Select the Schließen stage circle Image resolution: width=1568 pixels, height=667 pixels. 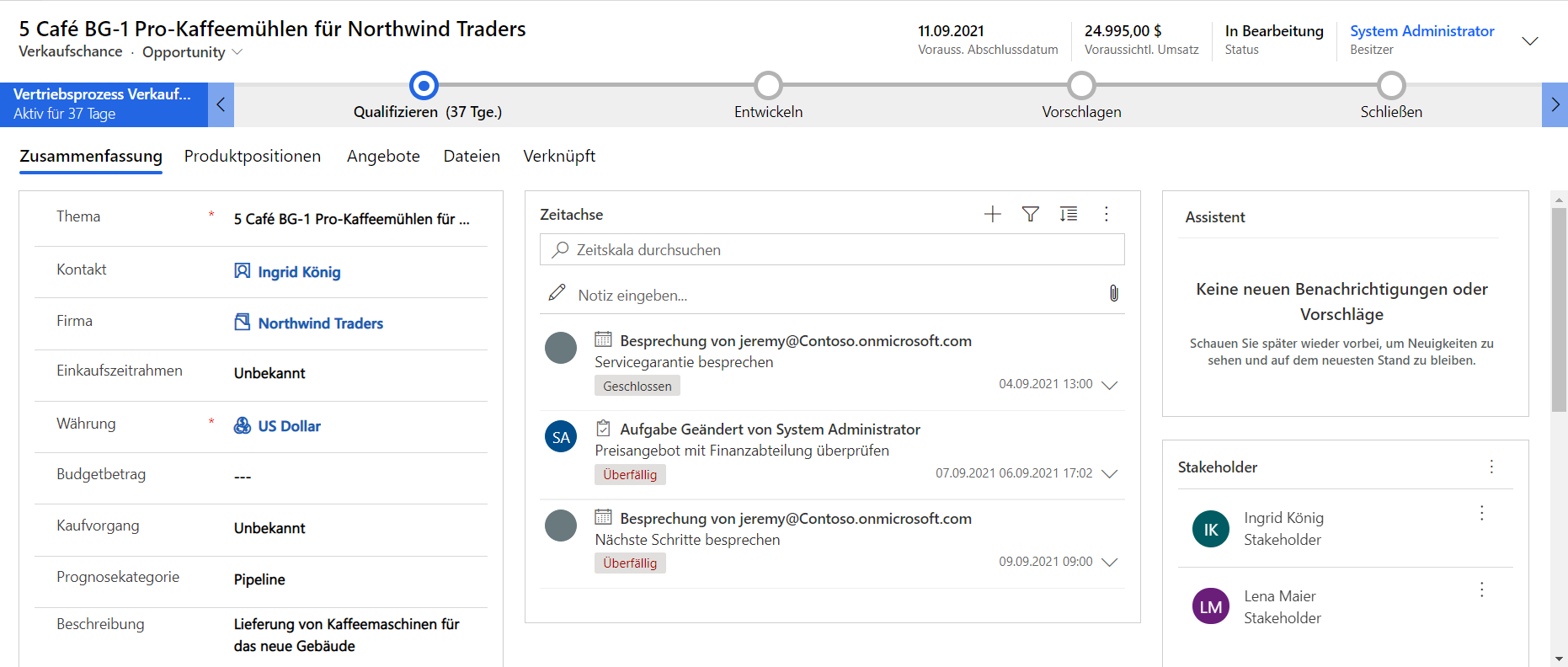[1391, 85]
